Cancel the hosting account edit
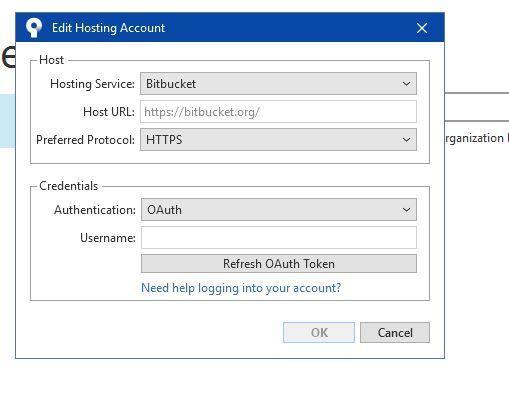509x406 pixels. tap(395, 332)
